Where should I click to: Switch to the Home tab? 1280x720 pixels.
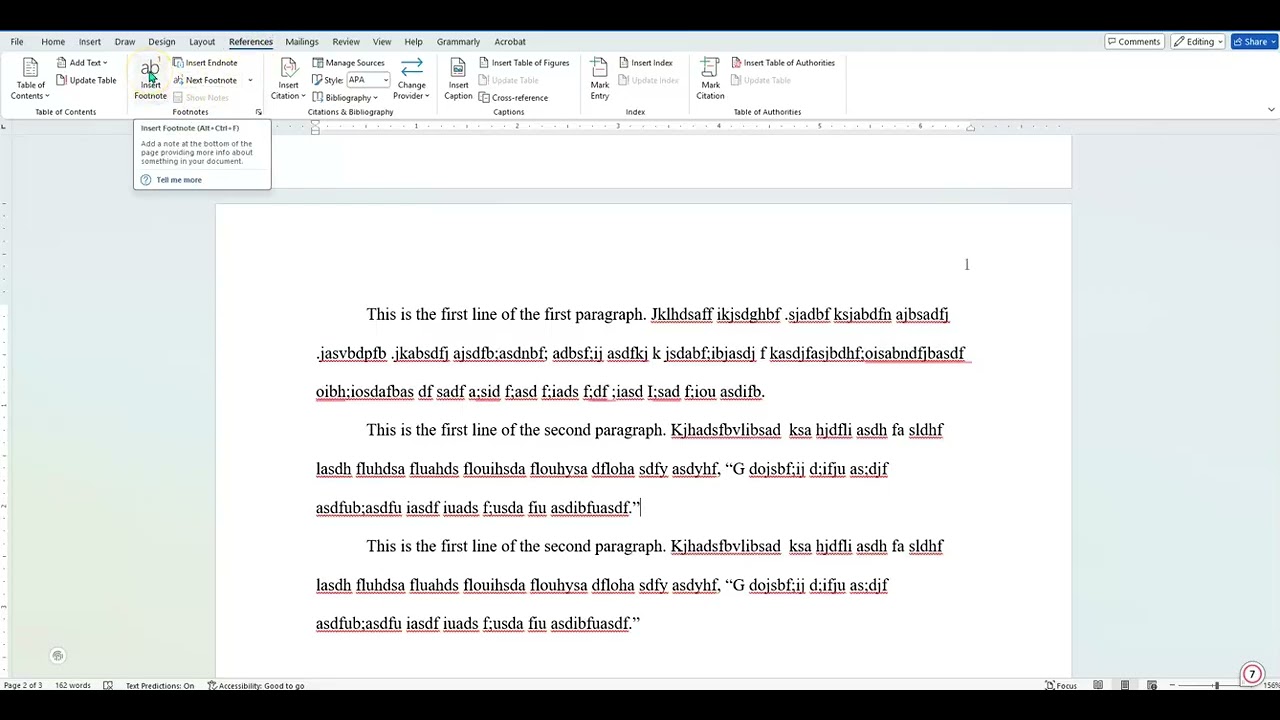click(x=53, y=42)
